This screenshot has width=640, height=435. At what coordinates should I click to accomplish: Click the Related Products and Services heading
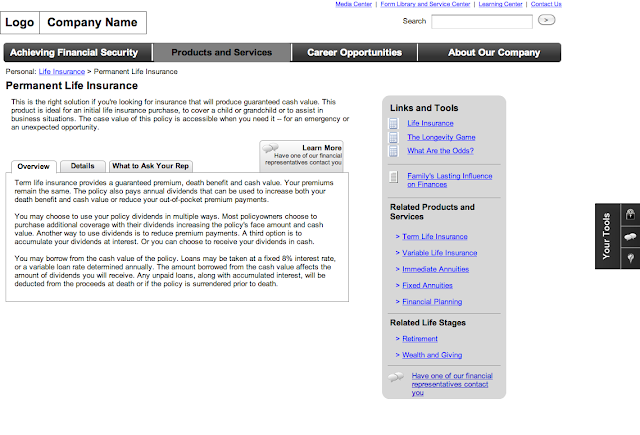pyautogui.click(x=432, y=212)
